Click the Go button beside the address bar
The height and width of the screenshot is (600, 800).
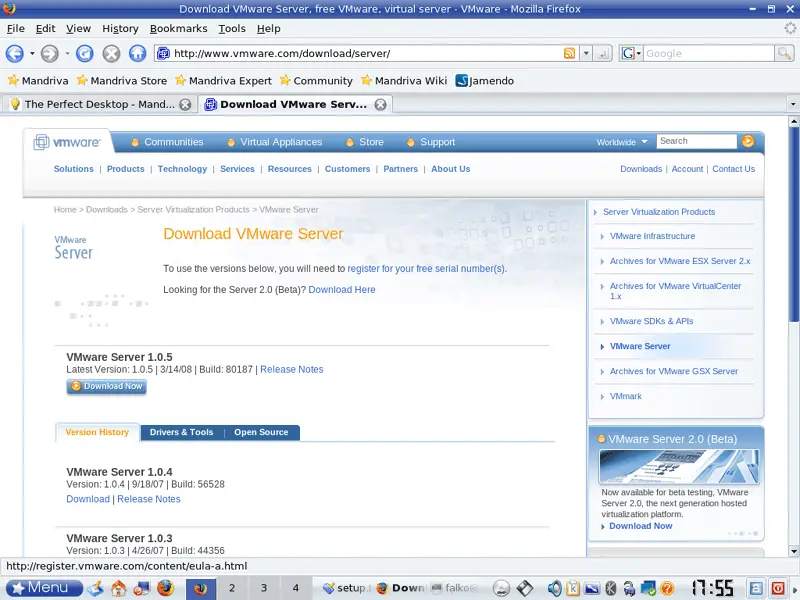[x=603, y=53]
